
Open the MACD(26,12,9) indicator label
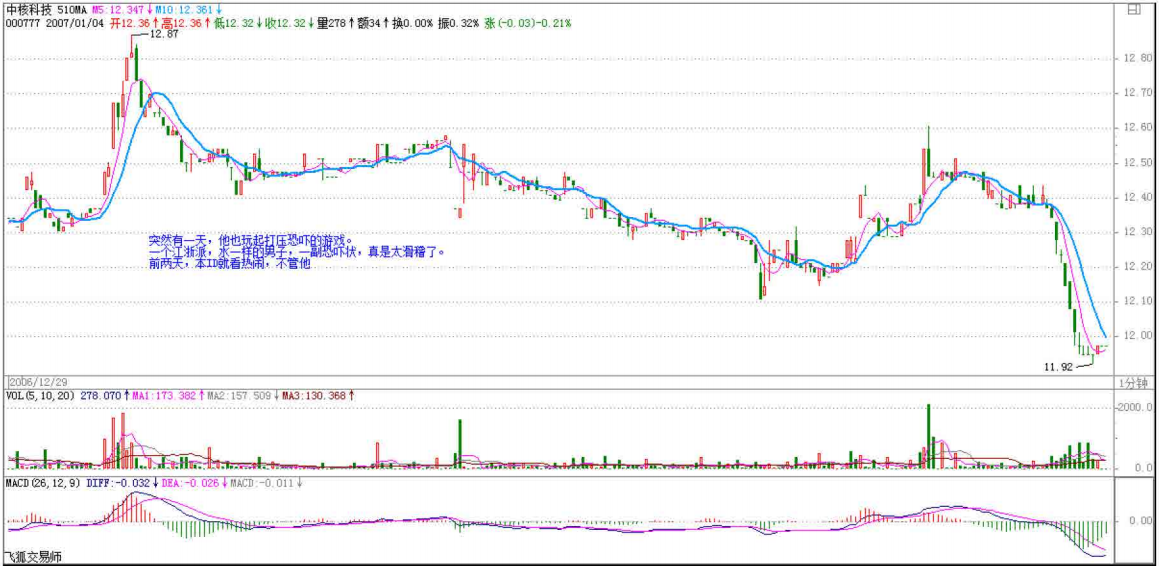(43, 483)
